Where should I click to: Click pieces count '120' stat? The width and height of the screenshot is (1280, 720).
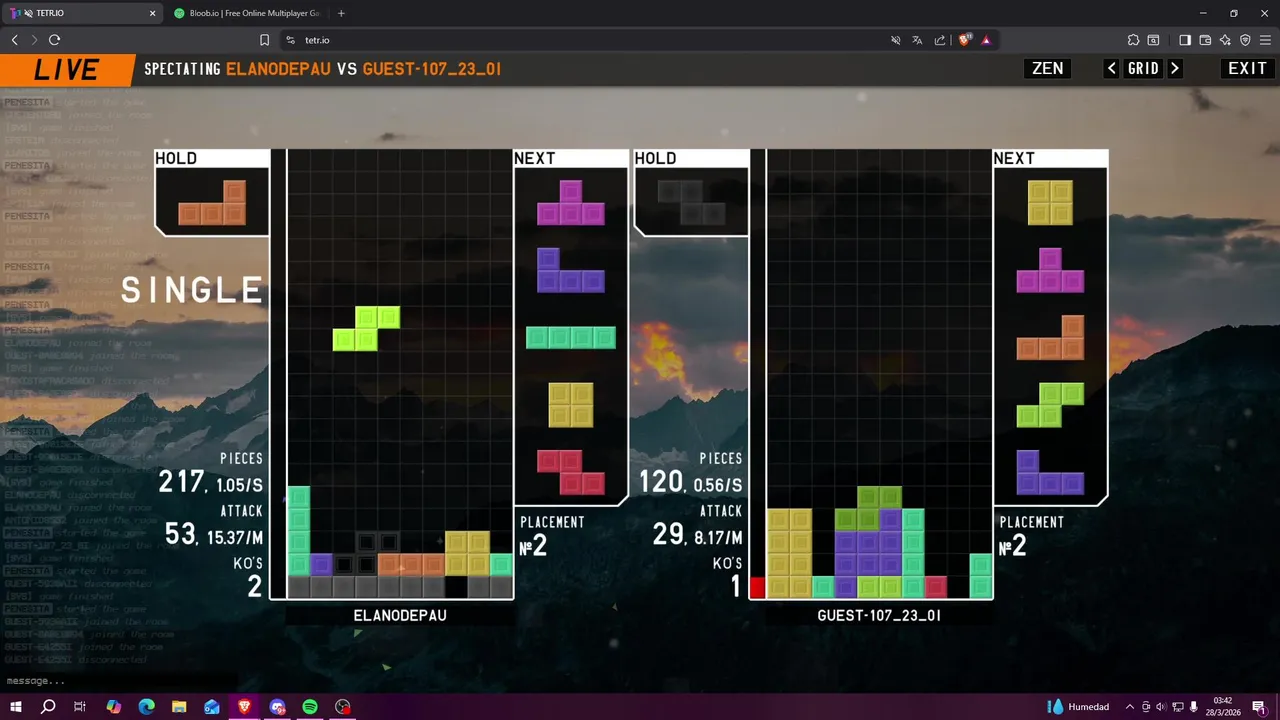click(x=661, y=483)
